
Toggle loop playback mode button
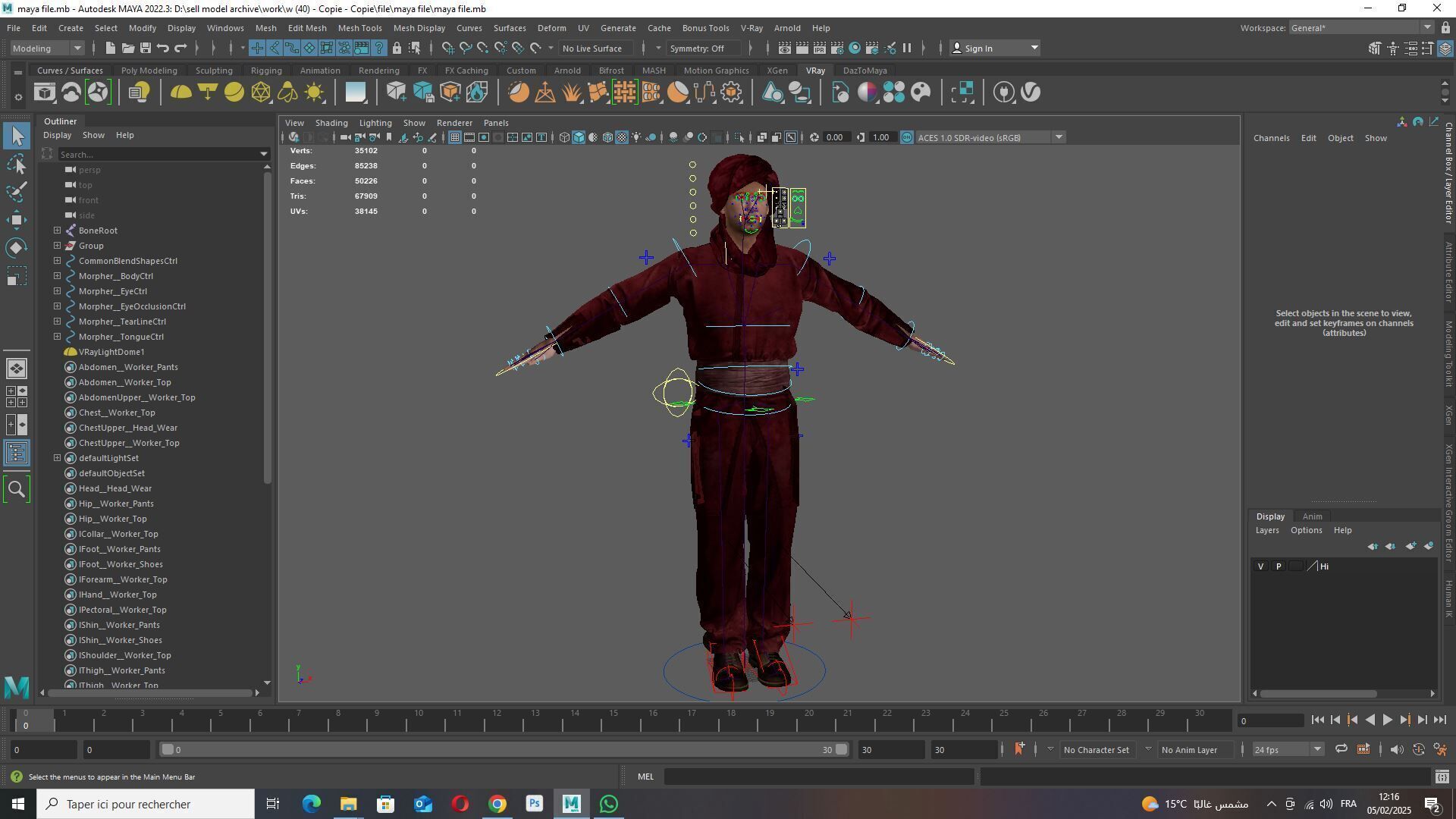[x=1341, y=749]
